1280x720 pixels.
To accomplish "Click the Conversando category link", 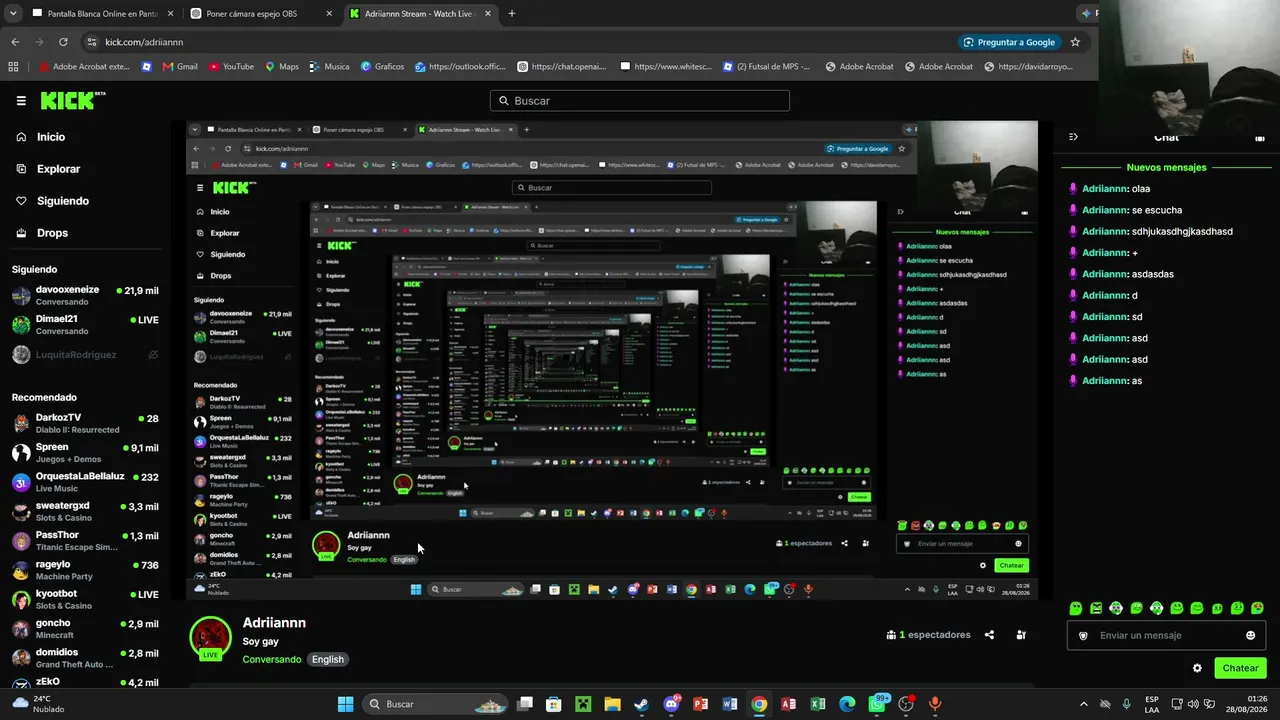I will (x=271, y=659).
